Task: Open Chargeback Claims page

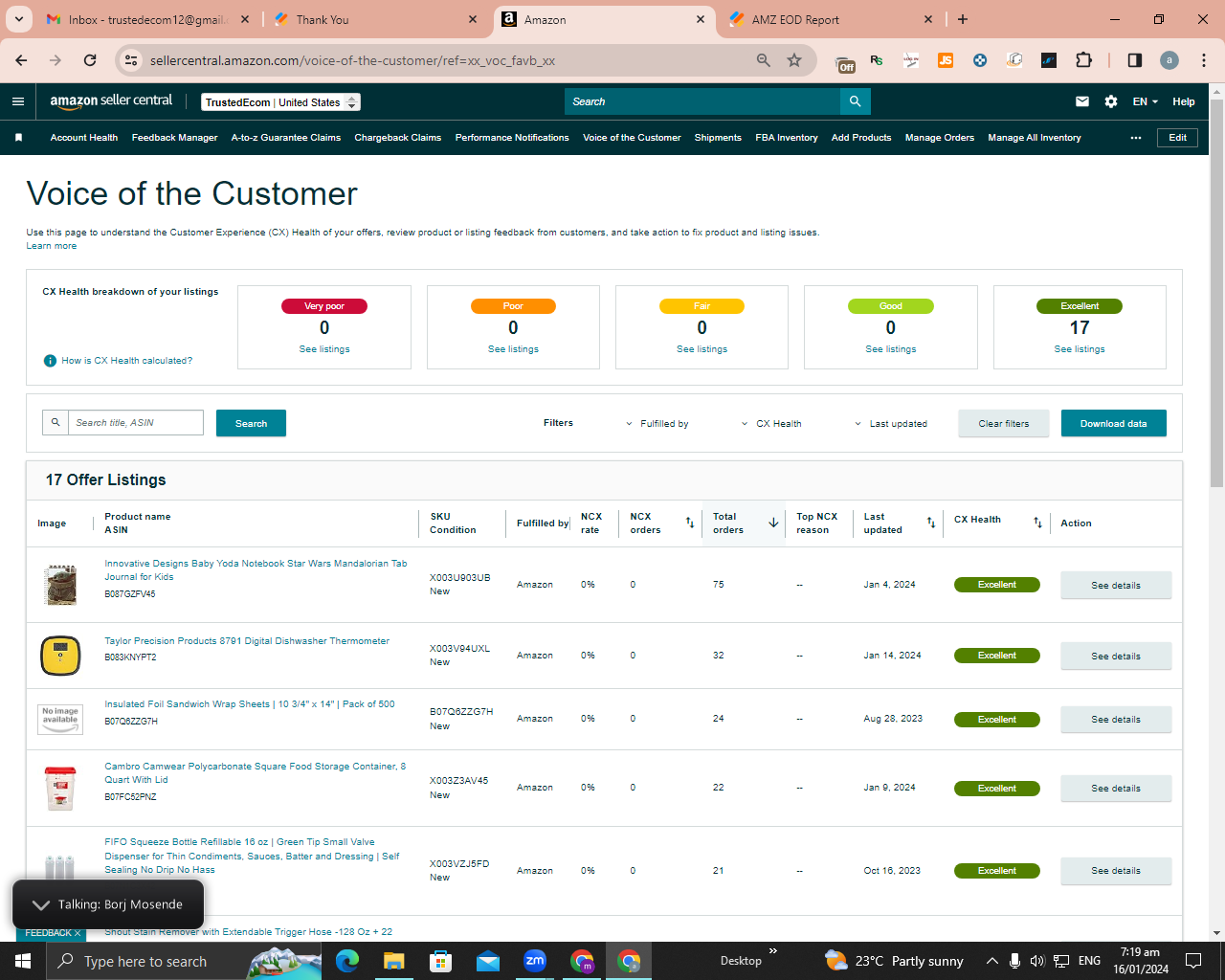Action: (398, 138)
